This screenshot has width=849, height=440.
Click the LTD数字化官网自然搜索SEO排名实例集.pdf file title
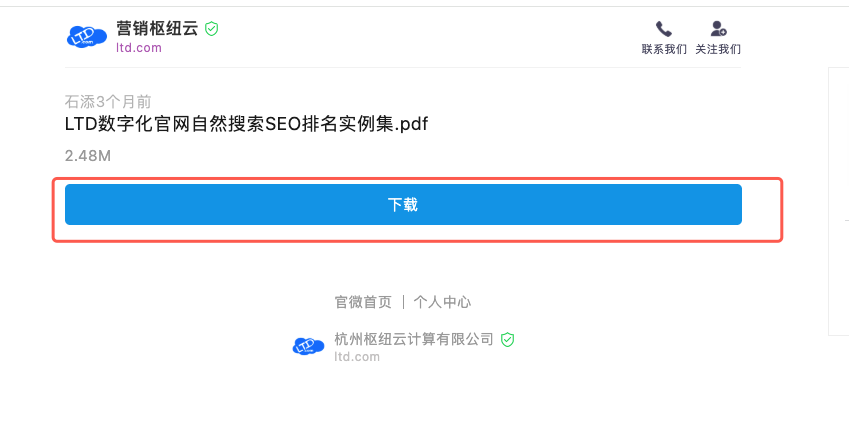246,124
